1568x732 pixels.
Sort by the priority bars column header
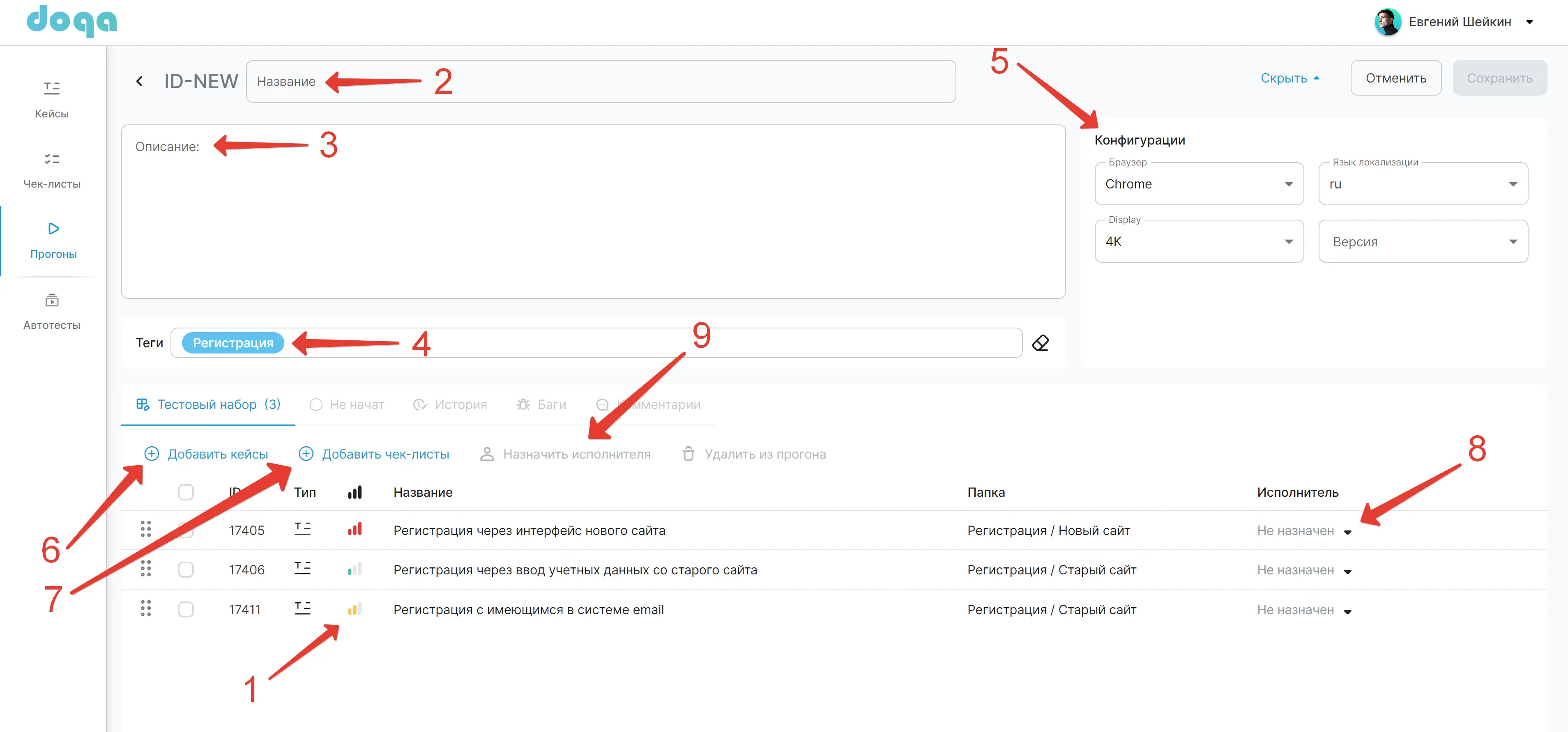354,492
